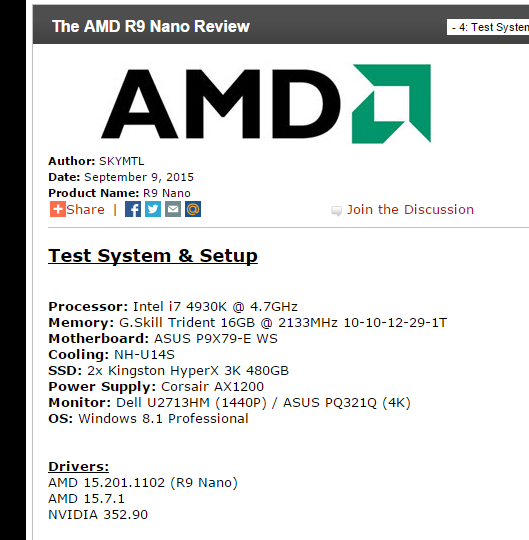The height and width of the screenshot is (540, 529).
Task: Click the orange @ mail icon
Action: click(193, 209)
